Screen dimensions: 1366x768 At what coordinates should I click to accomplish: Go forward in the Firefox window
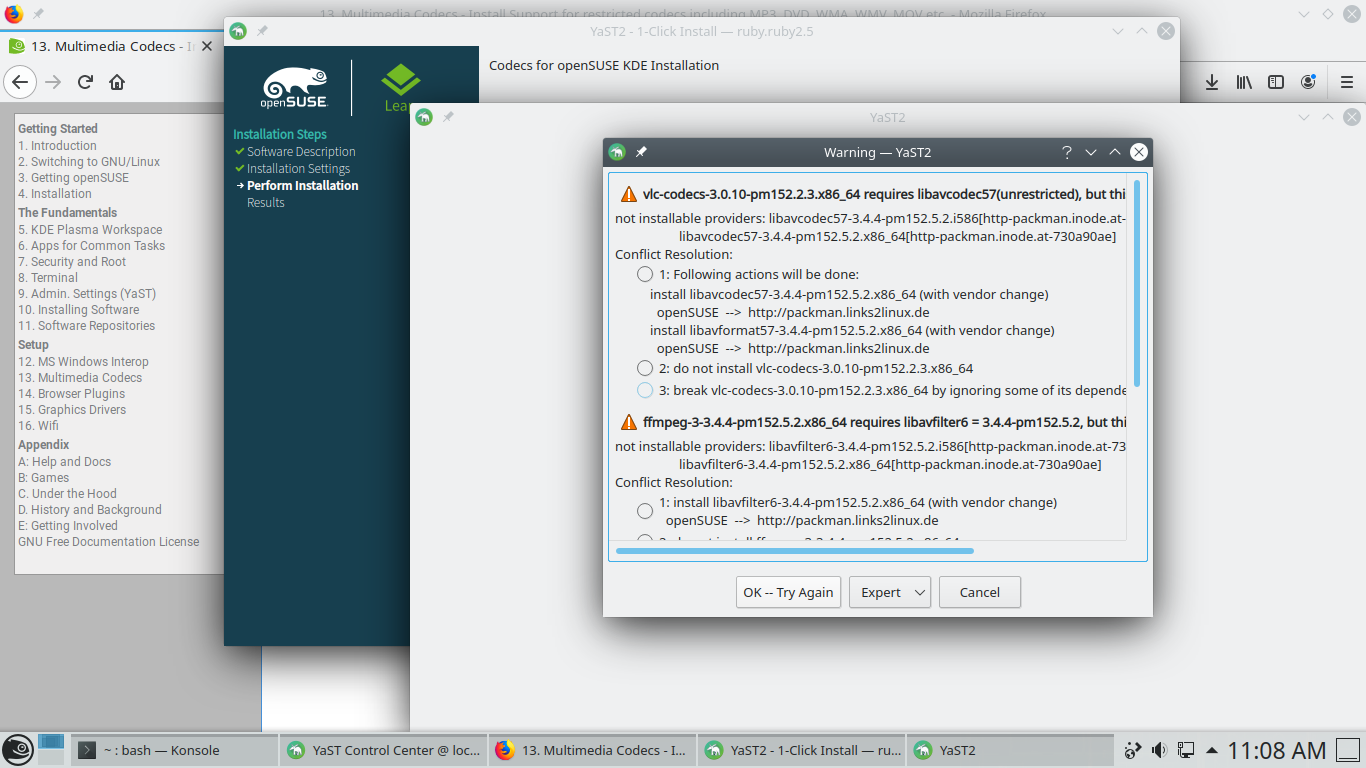click(54, 82)
